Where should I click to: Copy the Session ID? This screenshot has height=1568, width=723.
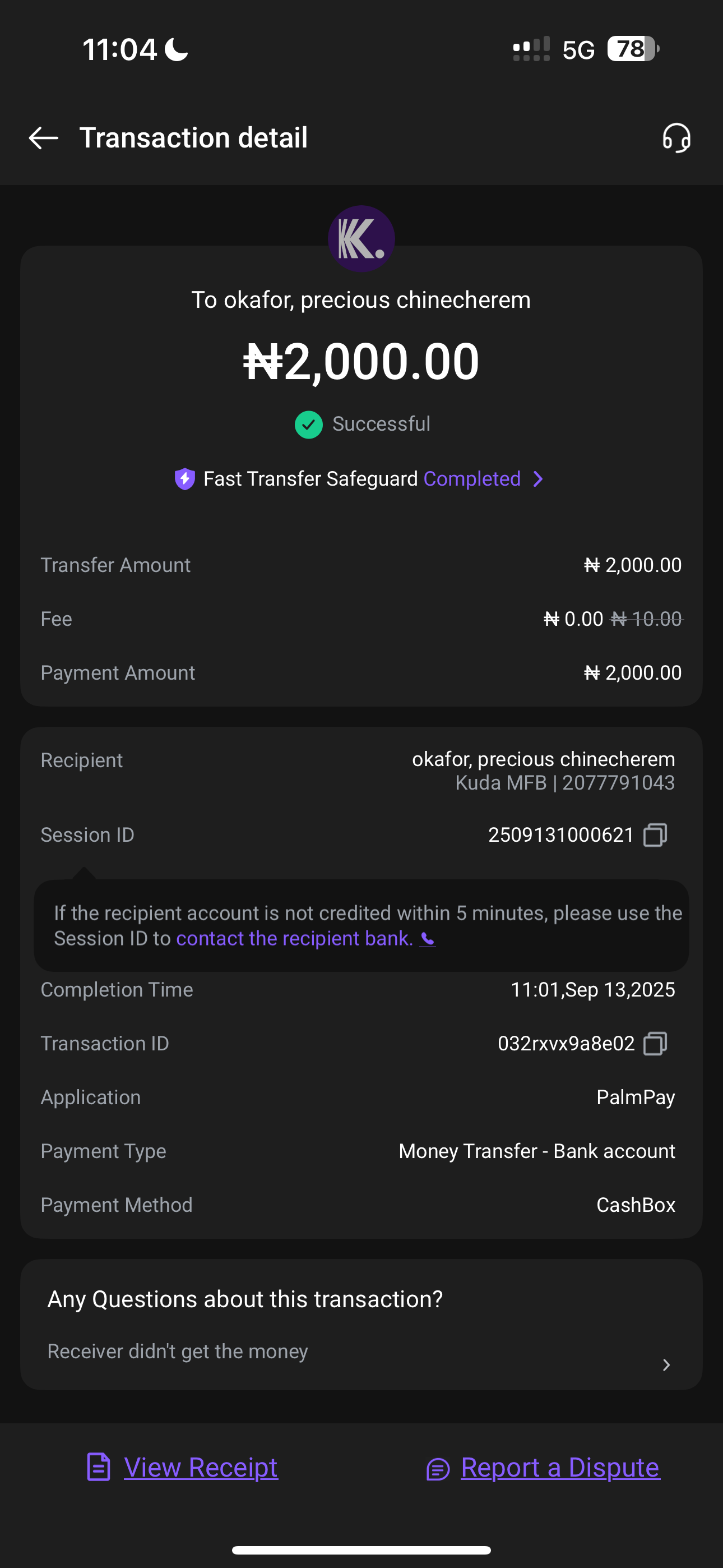655,834
